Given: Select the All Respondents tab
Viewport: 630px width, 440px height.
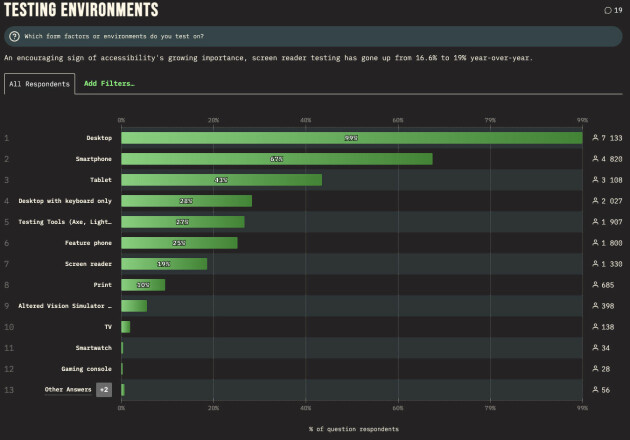Looking at the screenshot, I should 39,84.
